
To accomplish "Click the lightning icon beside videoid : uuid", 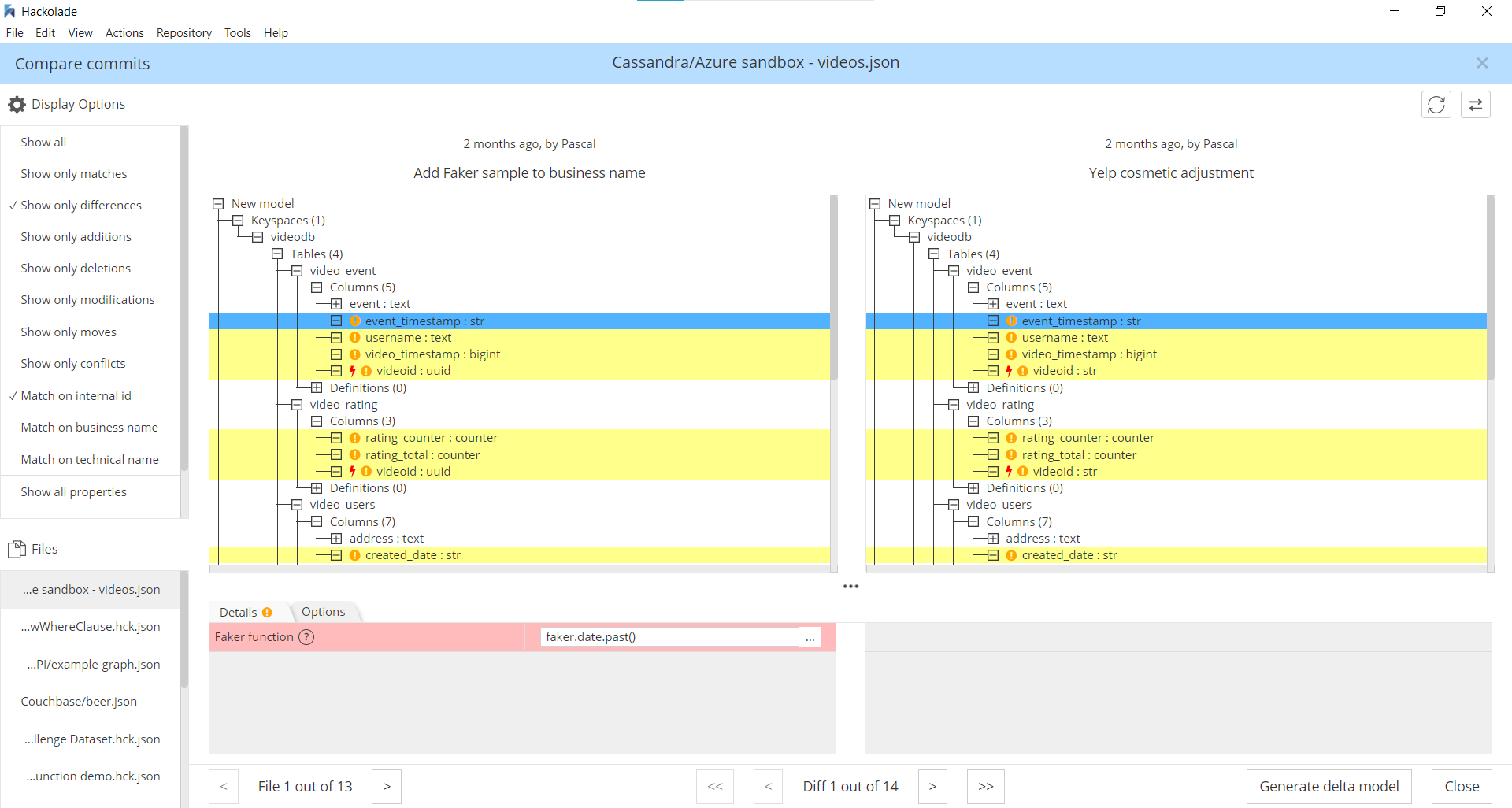I will coord(351,370).
